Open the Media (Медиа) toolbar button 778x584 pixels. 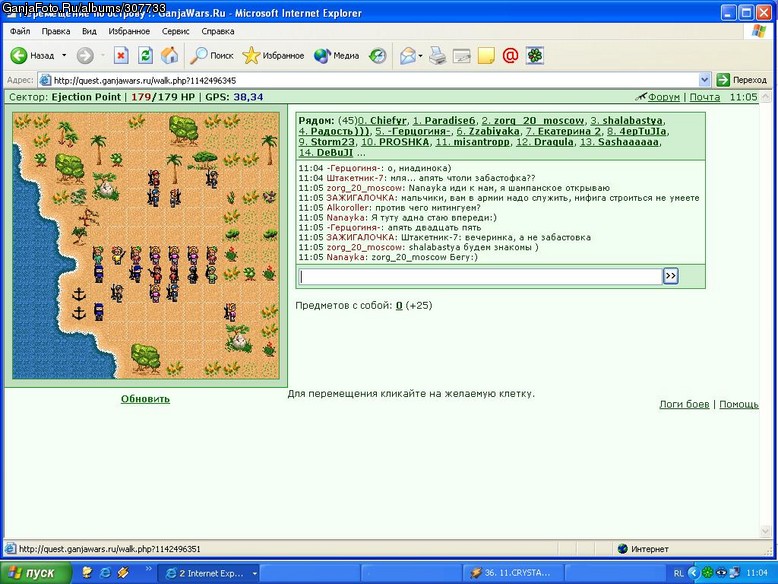pyautogui.click(x=336, y=56)
